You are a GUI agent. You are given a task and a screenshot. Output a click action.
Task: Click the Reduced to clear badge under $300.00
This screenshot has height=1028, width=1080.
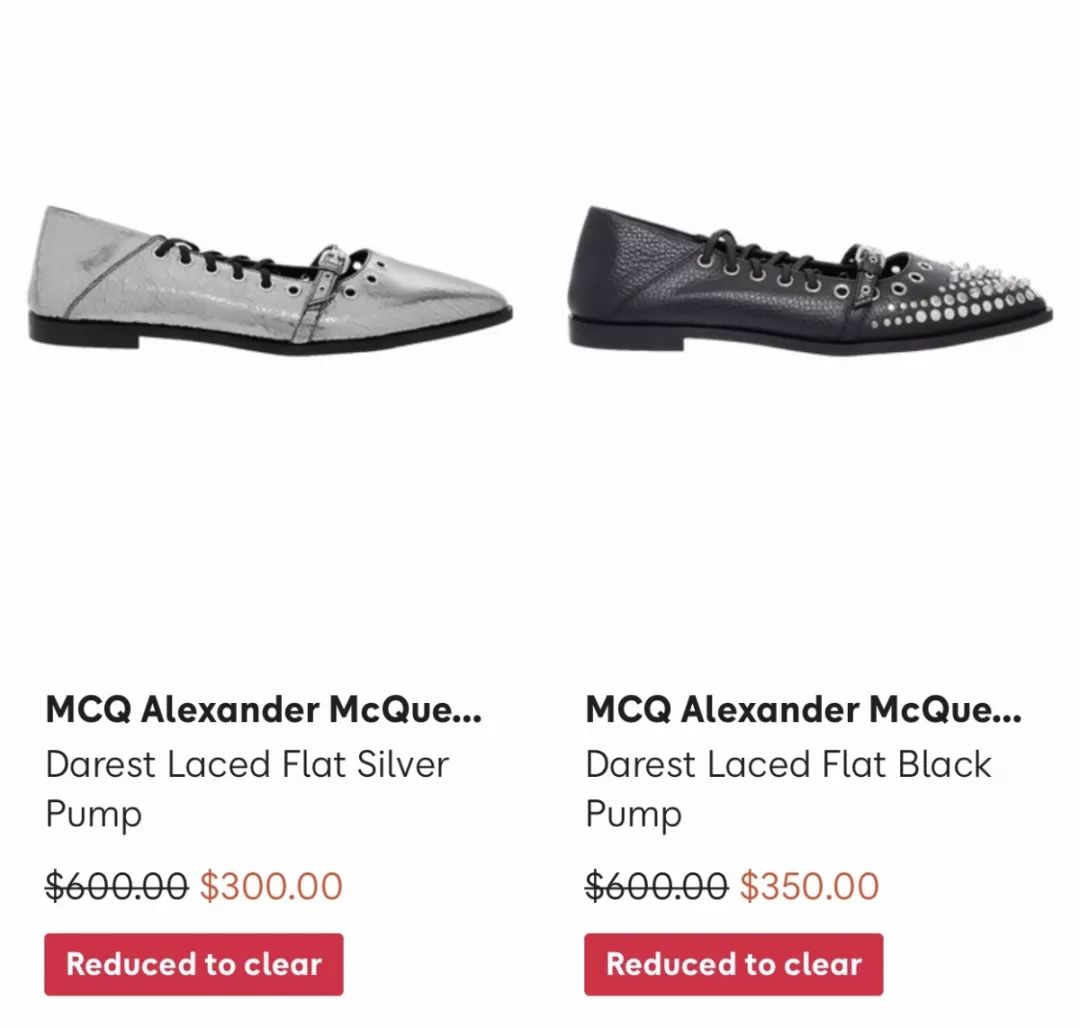(194, 964)
